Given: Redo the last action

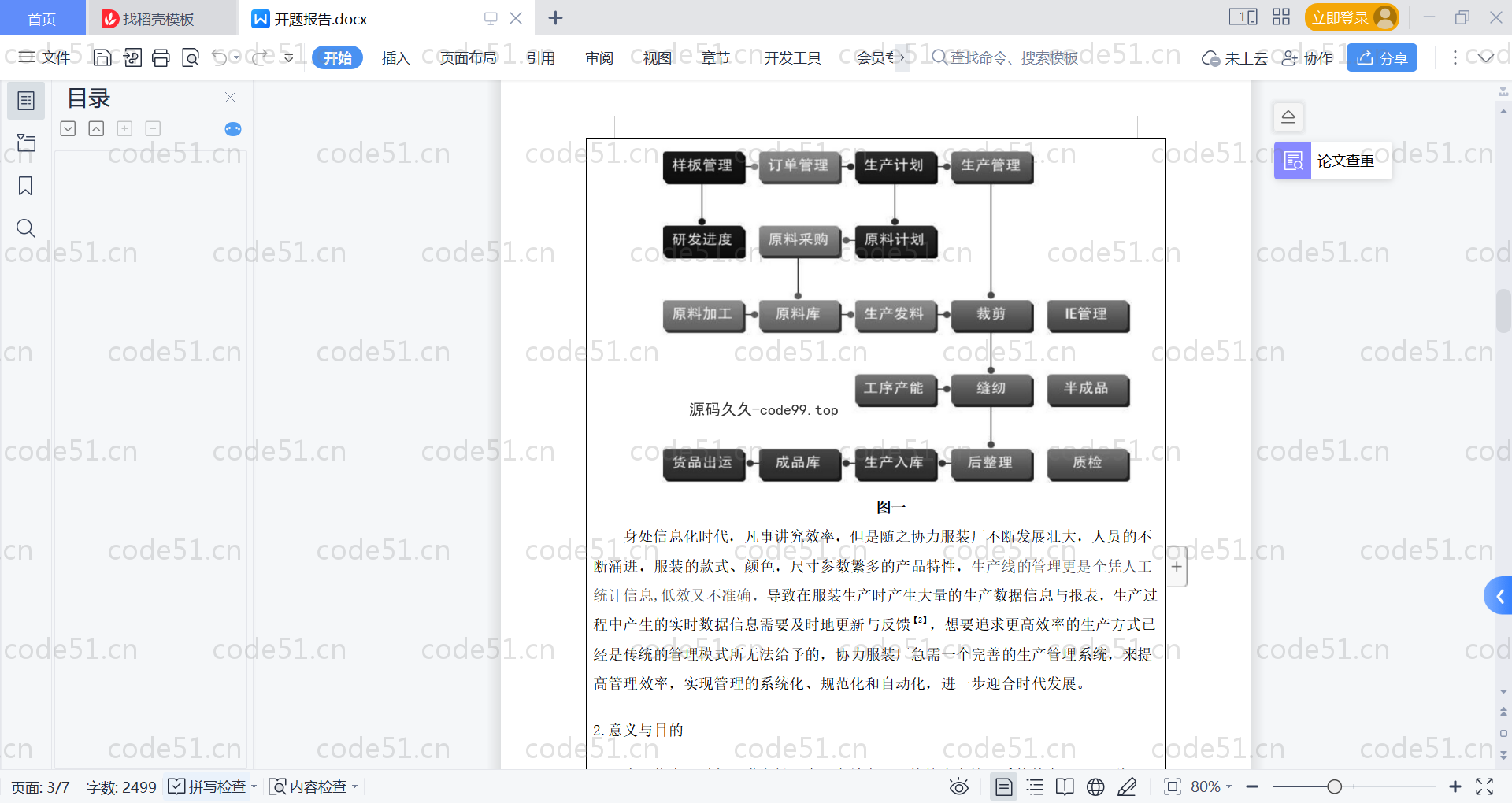Looking at the screenshot, I should click(260, 57).
